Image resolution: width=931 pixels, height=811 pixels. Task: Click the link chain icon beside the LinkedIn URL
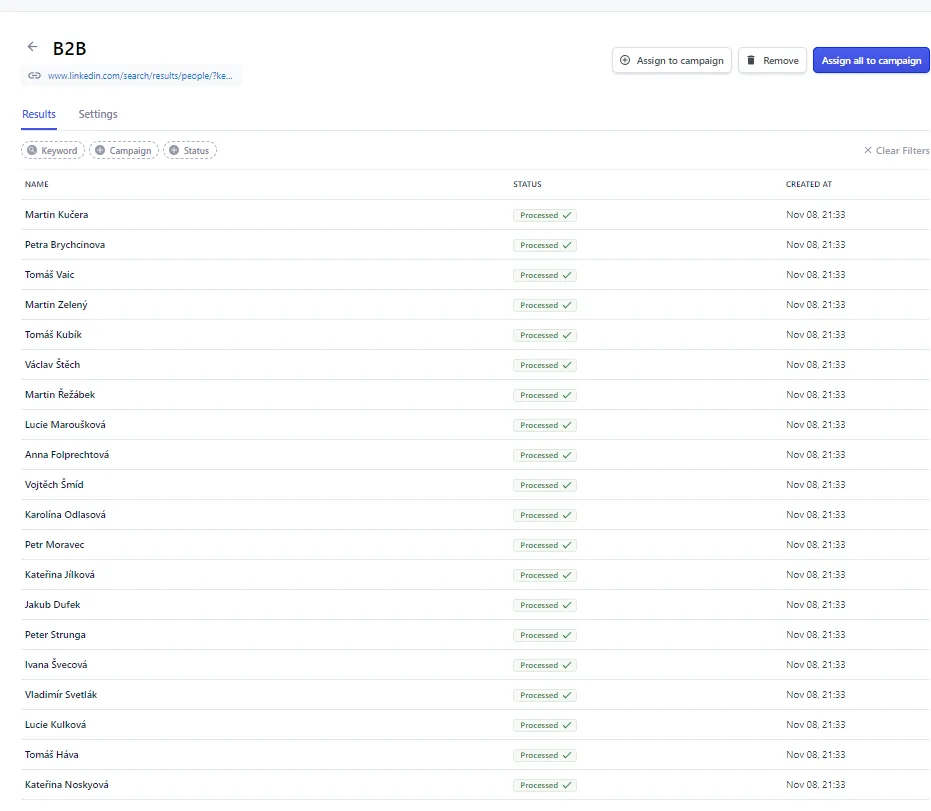click(34, 75)
